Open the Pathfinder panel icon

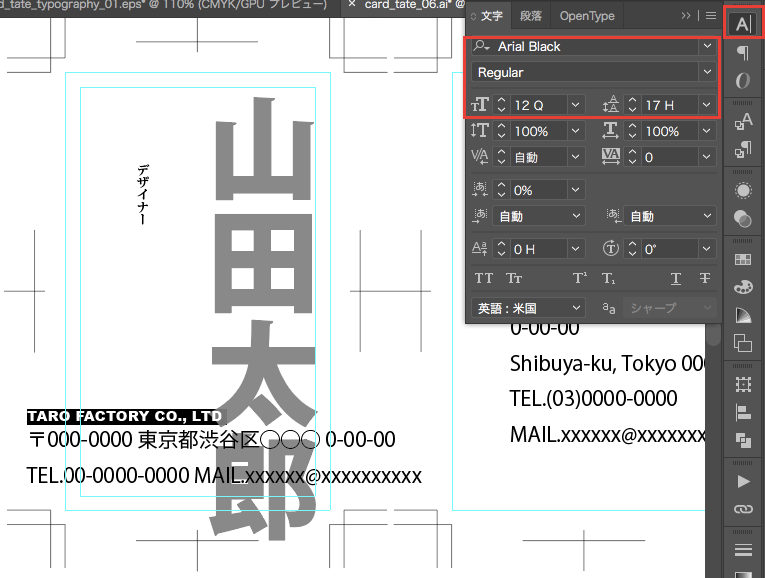742,440
